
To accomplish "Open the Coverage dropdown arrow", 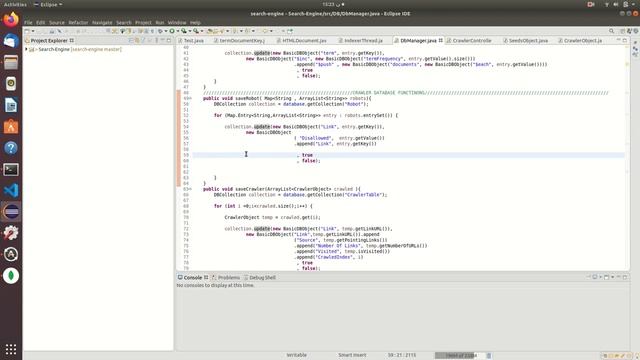I will [x=190, y=31].
